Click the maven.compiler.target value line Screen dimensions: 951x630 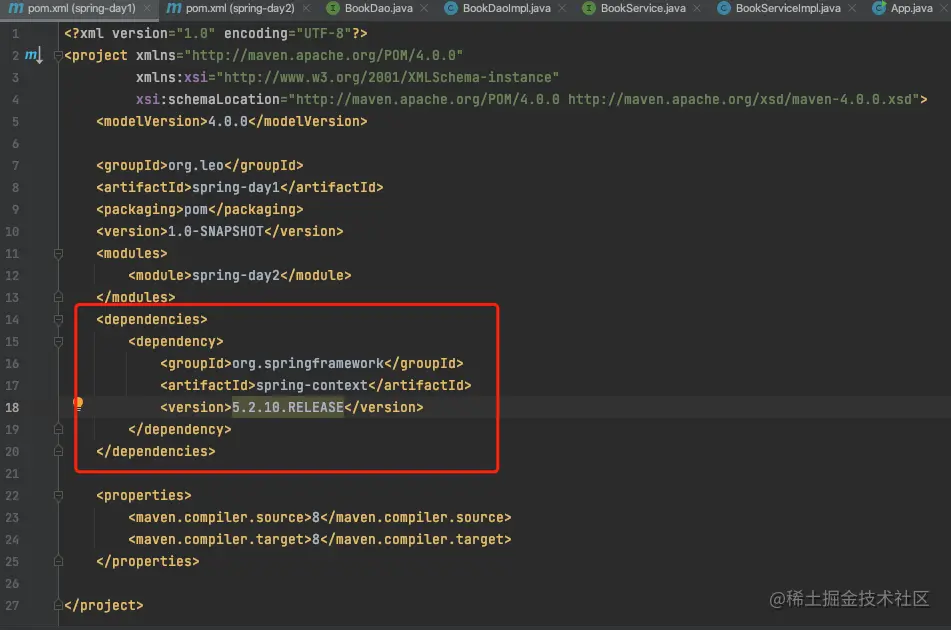coord(320,540)
